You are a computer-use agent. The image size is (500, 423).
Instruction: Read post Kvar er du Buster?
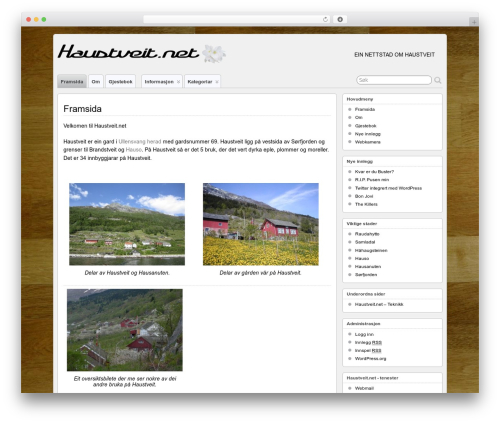point(374,172)
